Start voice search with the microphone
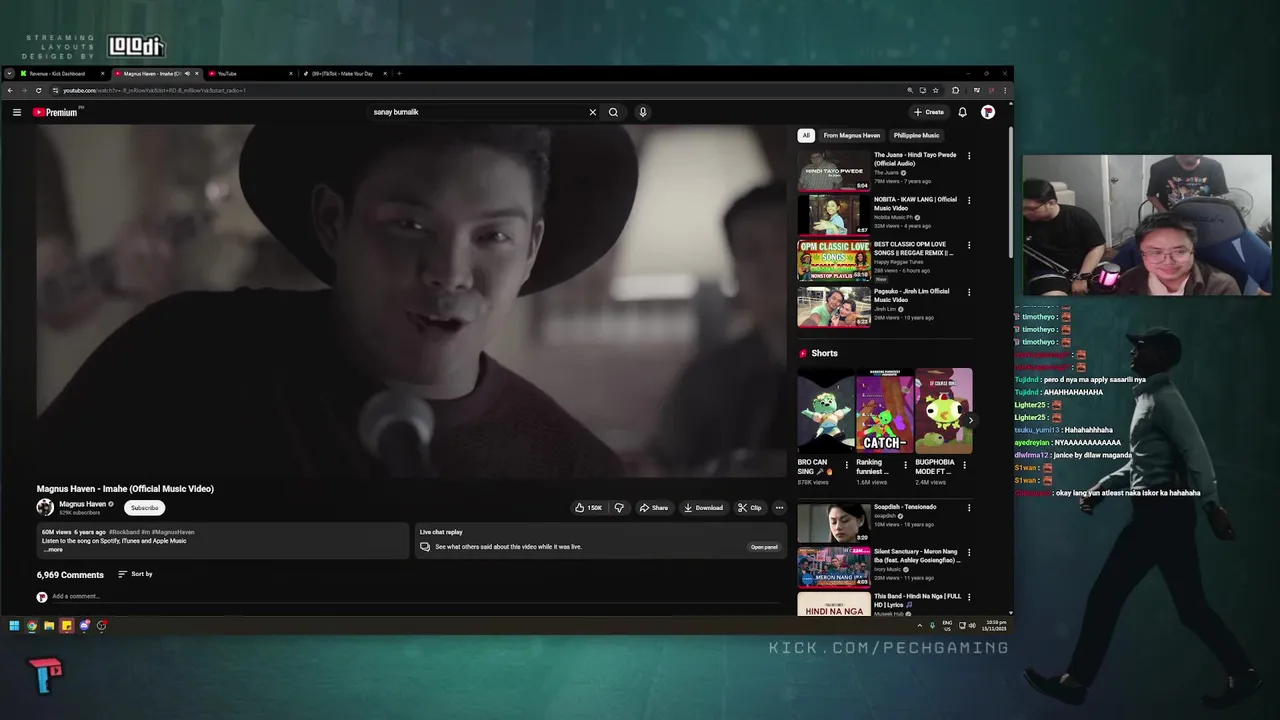Screen dimensions: 1280x720 click(x=643, y=112)
